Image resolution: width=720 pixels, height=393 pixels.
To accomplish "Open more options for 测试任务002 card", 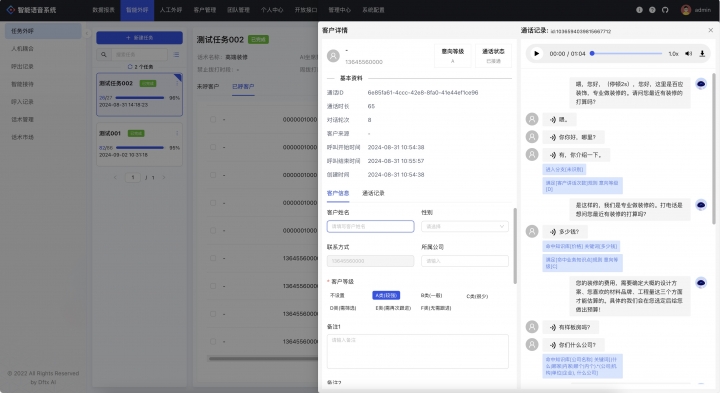I will (177, 84).
